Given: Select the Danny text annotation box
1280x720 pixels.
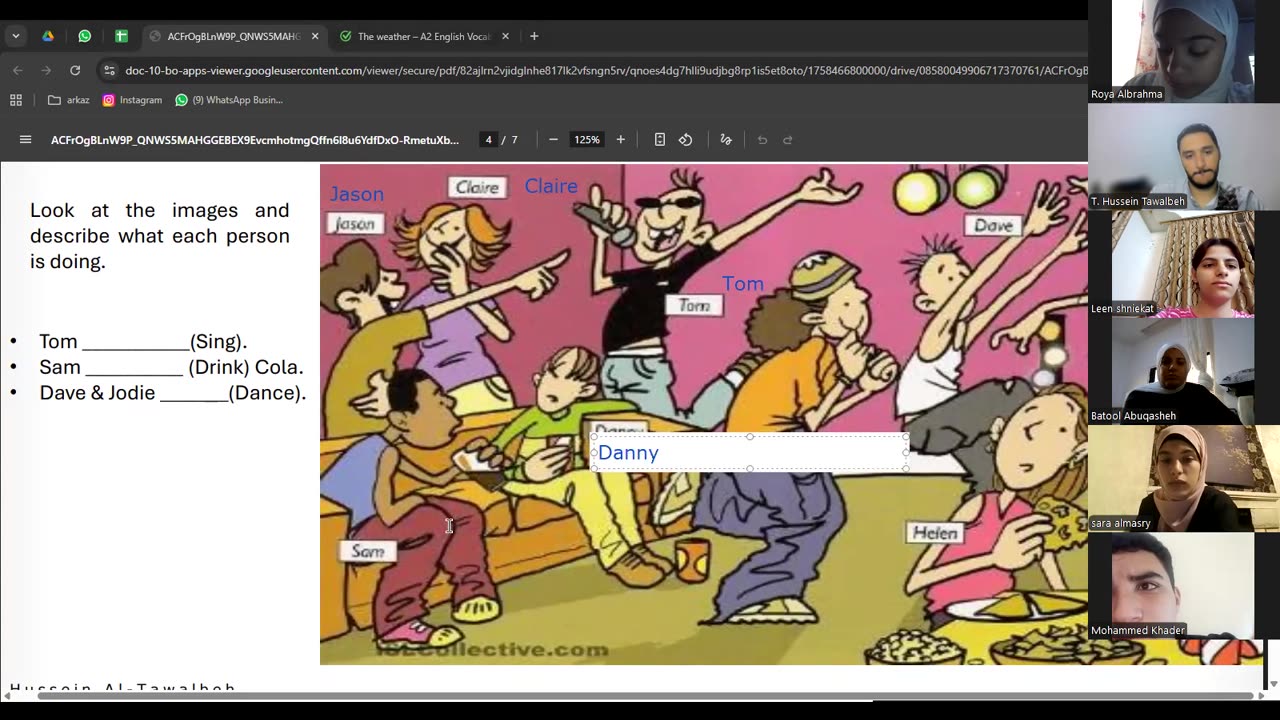Looking at the screenshot, I should (x=749, y=453).
